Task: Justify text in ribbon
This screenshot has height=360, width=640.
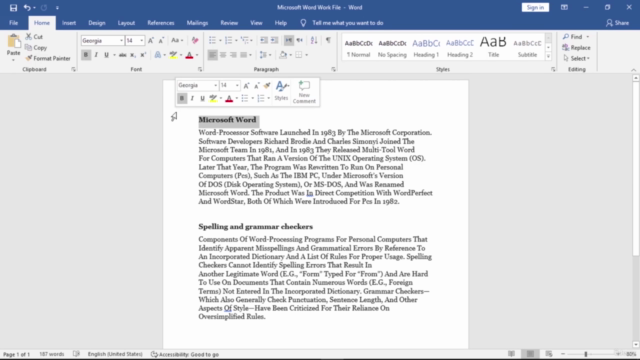Action: point(244,55)
